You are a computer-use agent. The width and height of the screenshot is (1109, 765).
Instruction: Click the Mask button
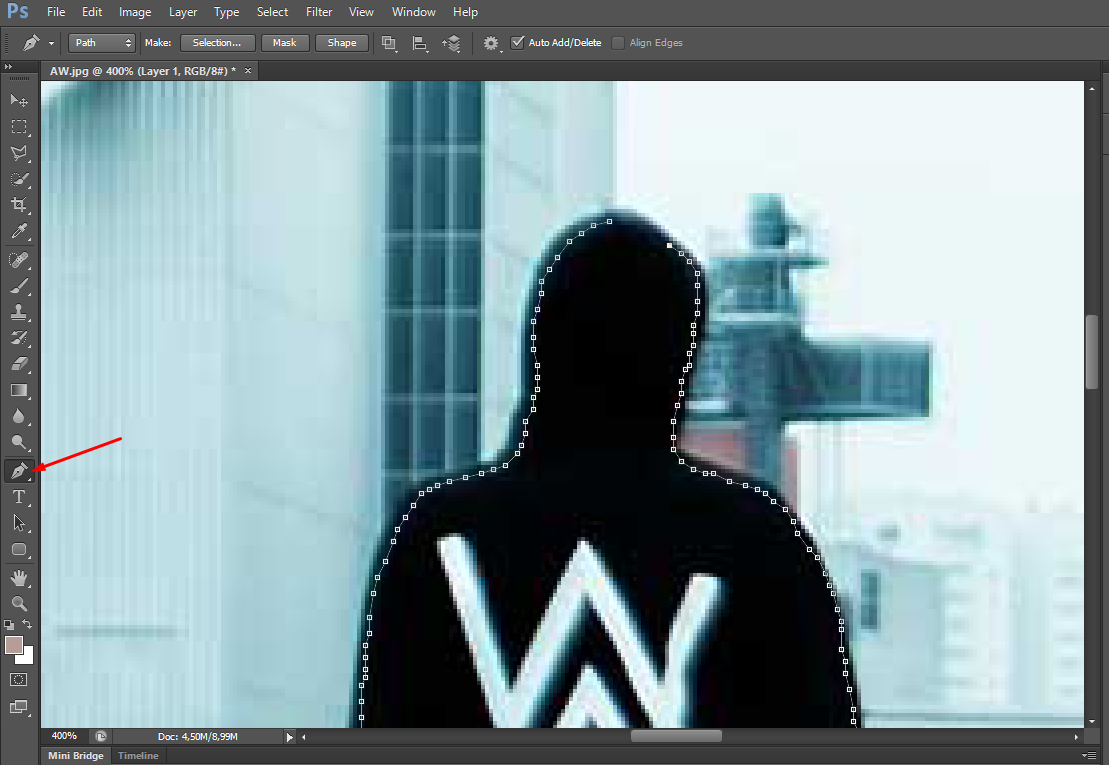tap(285, 43)
